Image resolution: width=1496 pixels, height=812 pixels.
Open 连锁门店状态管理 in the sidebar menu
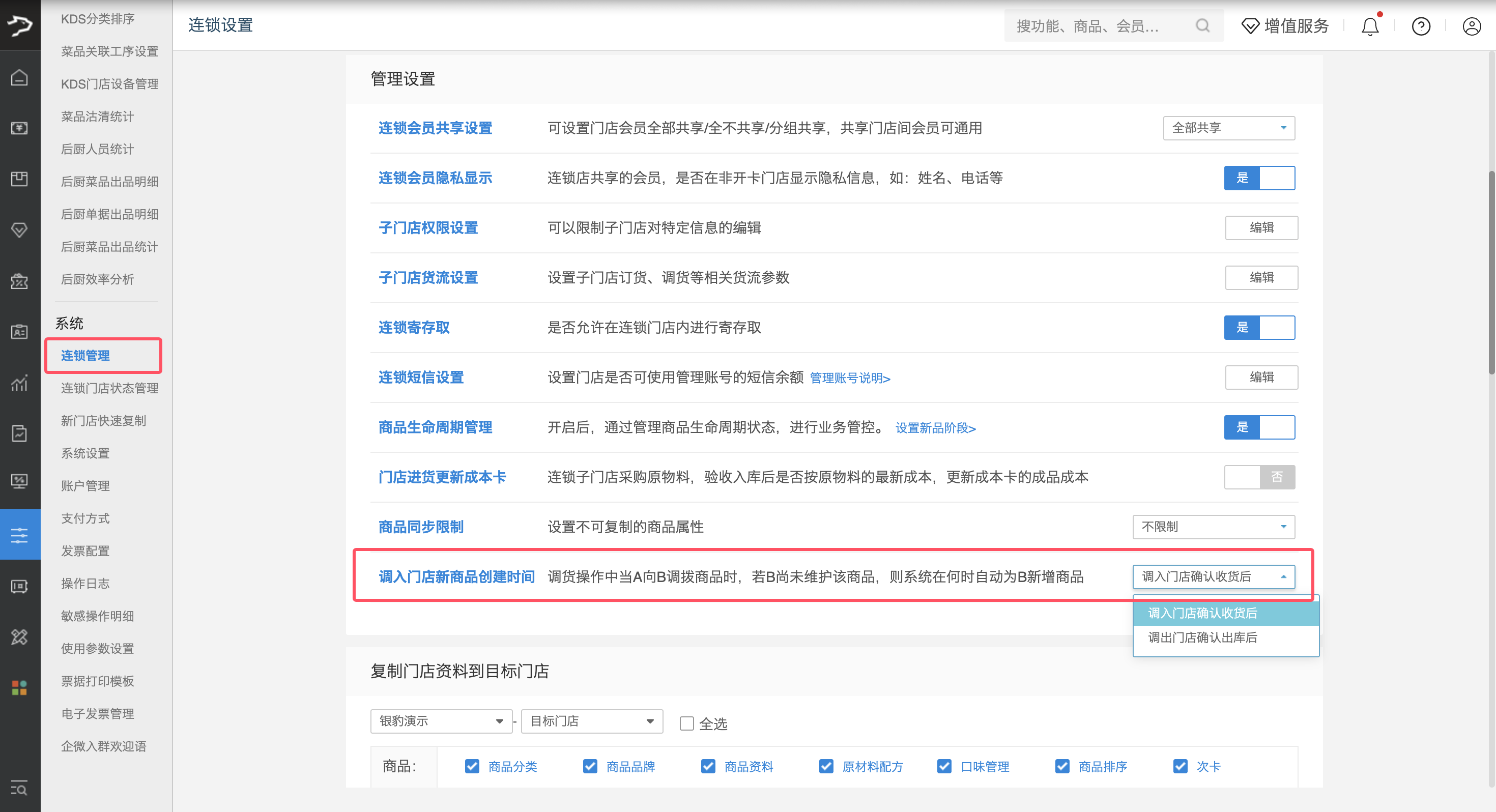[108, 388]
